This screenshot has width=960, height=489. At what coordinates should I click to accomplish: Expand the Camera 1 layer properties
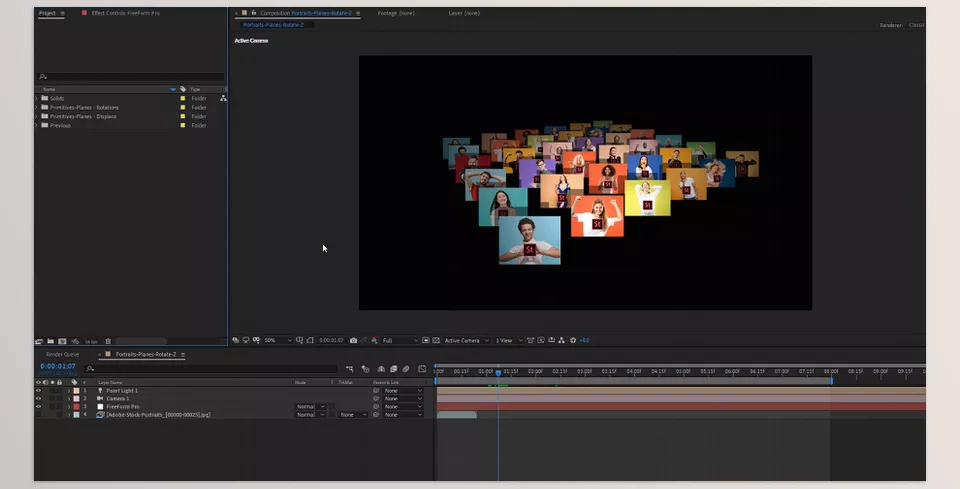point(69,398)
